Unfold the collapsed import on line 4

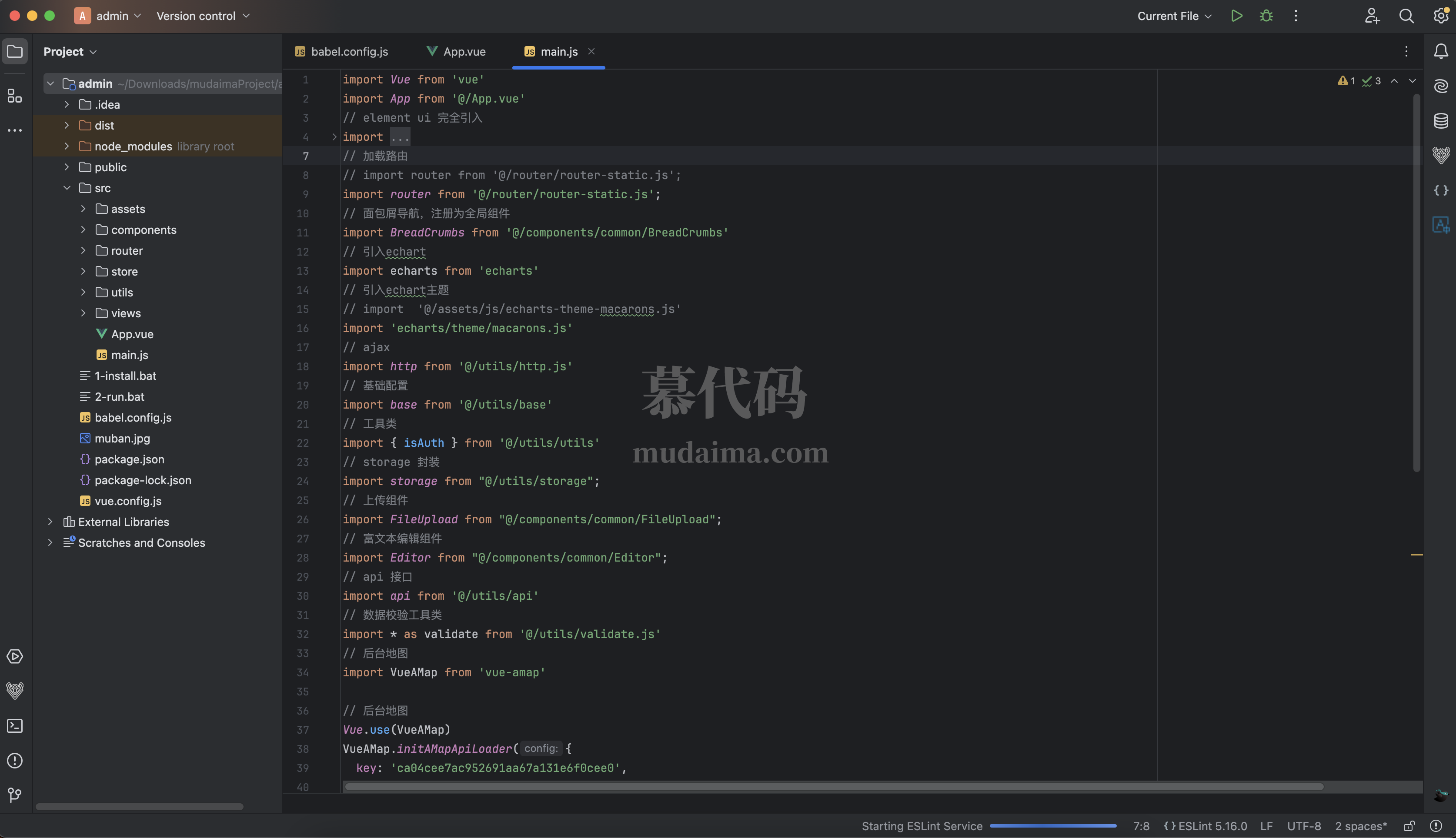(x=334, y=137)
